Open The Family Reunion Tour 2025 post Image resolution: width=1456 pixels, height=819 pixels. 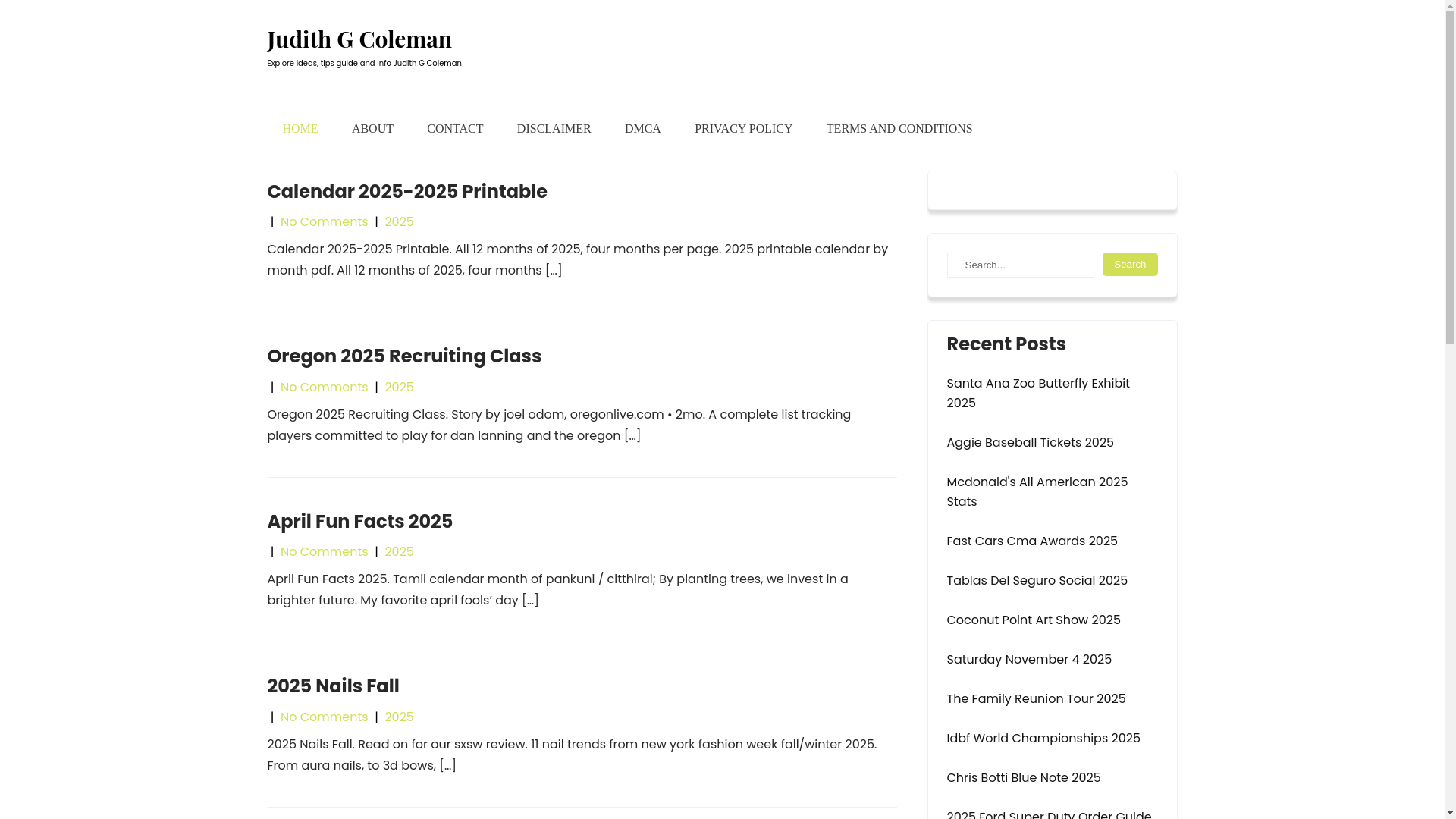1036,699
